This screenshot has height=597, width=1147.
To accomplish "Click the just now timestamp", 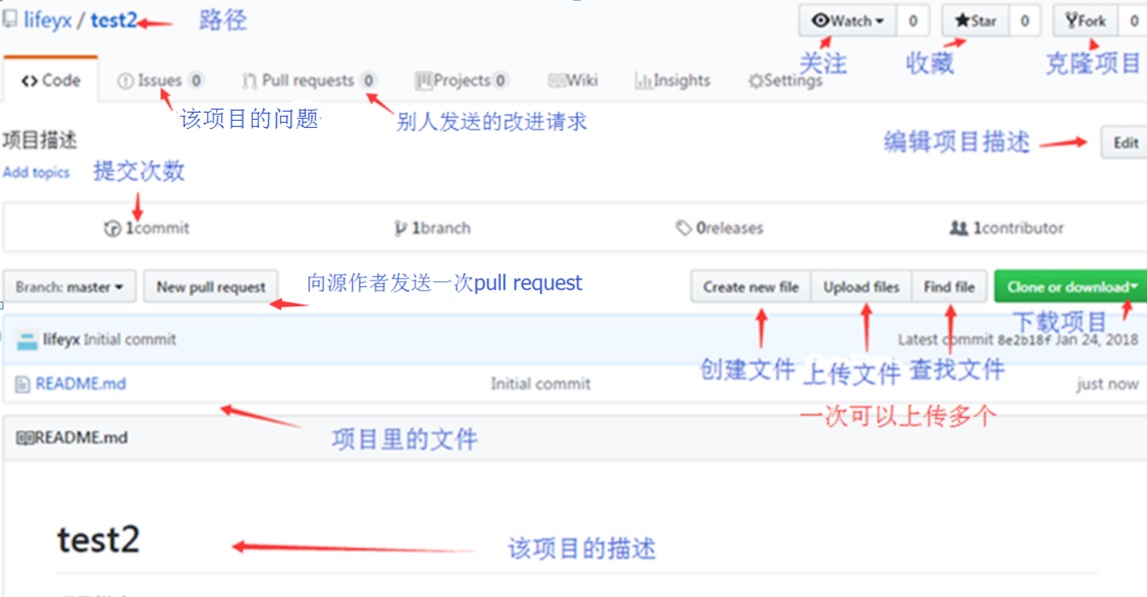I will [1107, 384].
